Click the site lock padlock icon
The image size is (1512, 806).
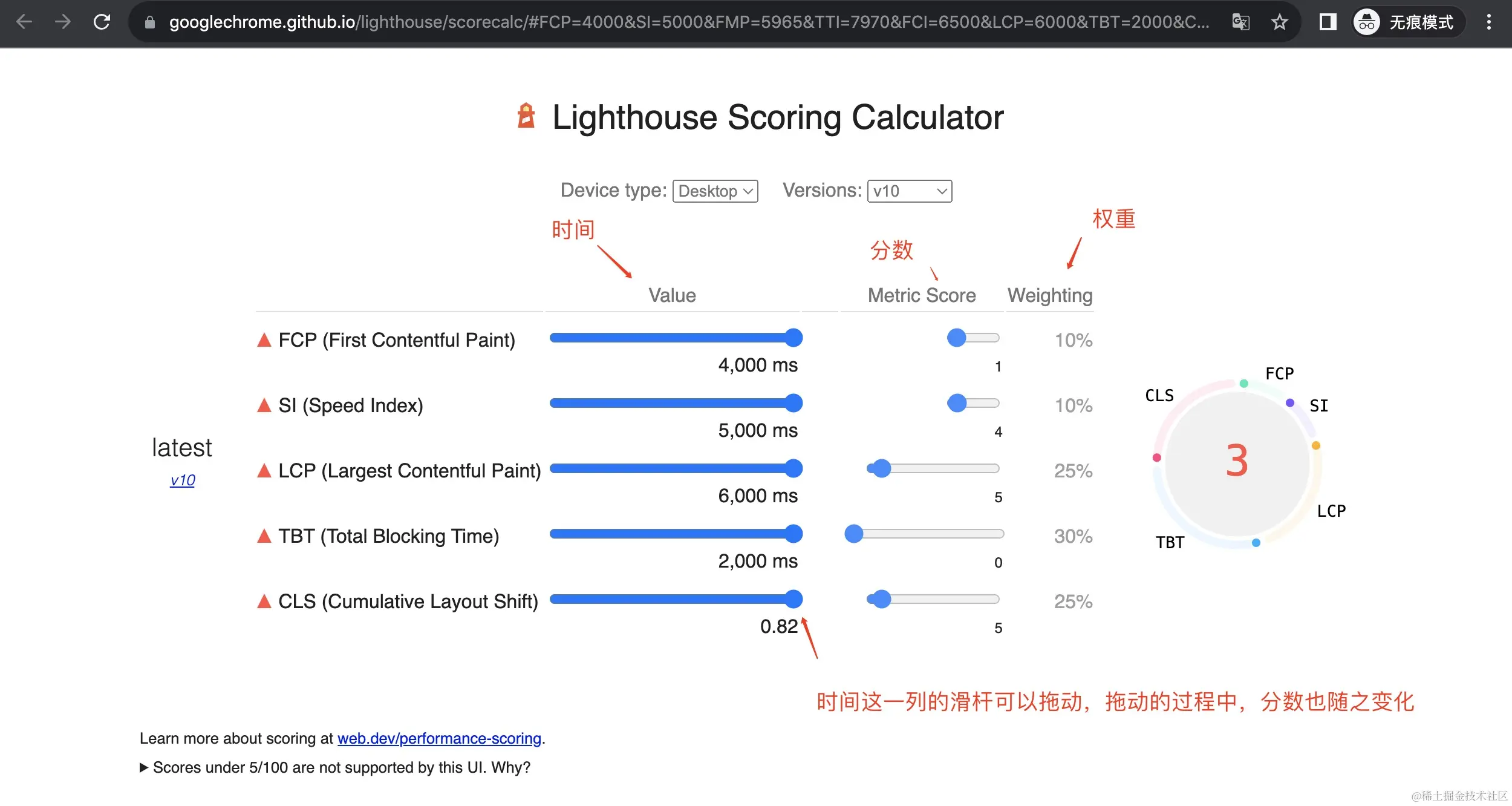[x=150, y=22]
